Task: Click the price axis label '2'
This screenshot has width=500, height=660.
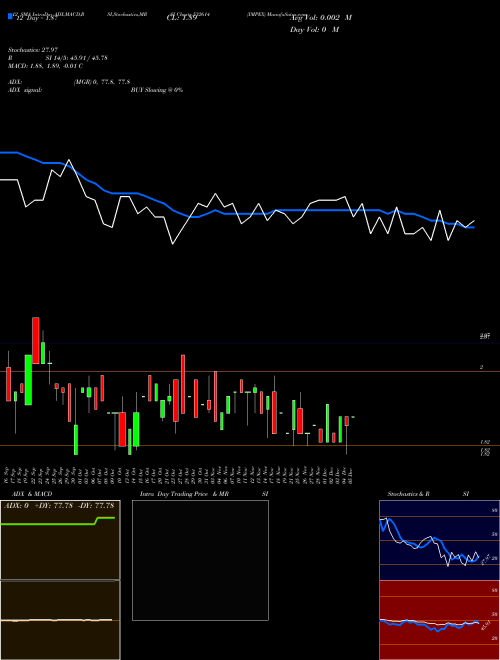Action: click(481, 367)
